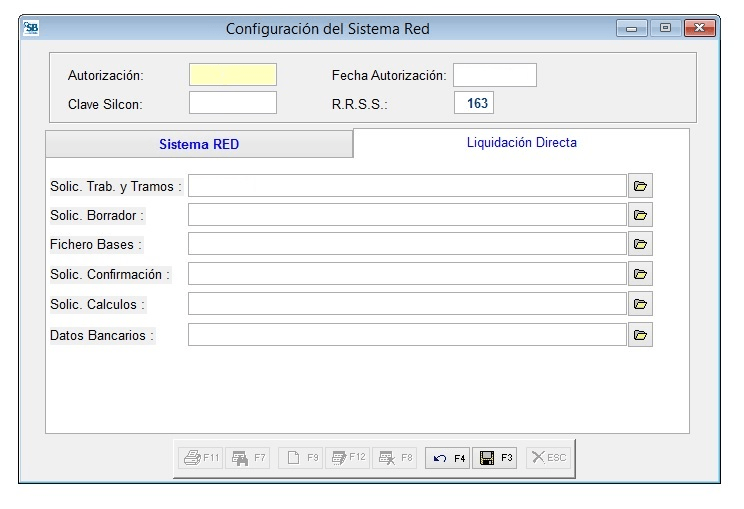Select the Liquidación Directa tab
The width and height of the screenshot is (744, 509).
coord(521,142)
